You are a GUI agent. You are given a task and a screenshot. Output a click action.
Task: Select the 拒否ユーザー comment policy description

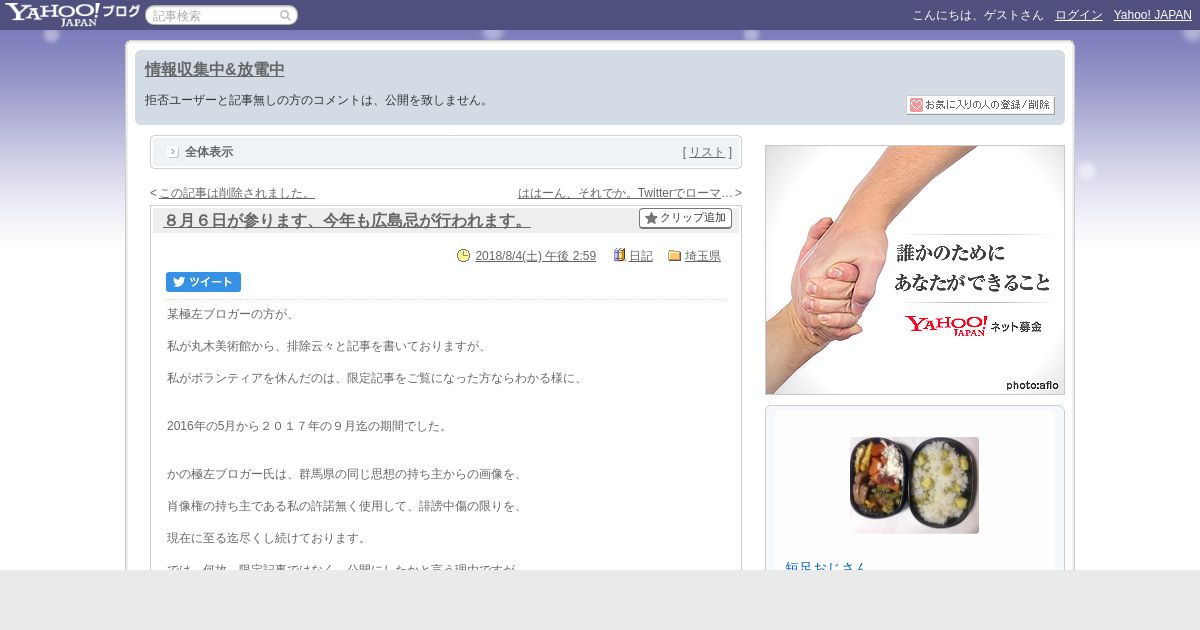(x=319, y=100)
